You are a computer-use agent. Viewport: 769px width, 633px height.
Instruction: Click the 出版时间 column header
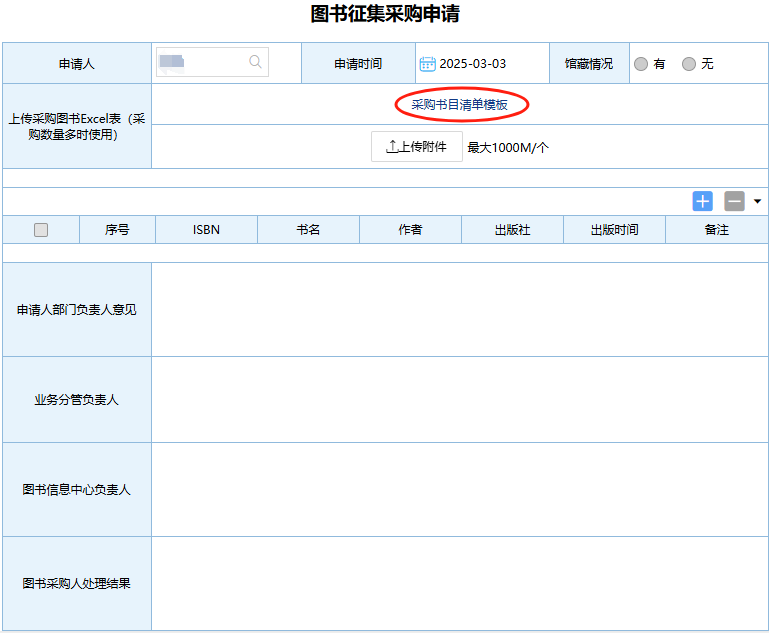point(614,230)
